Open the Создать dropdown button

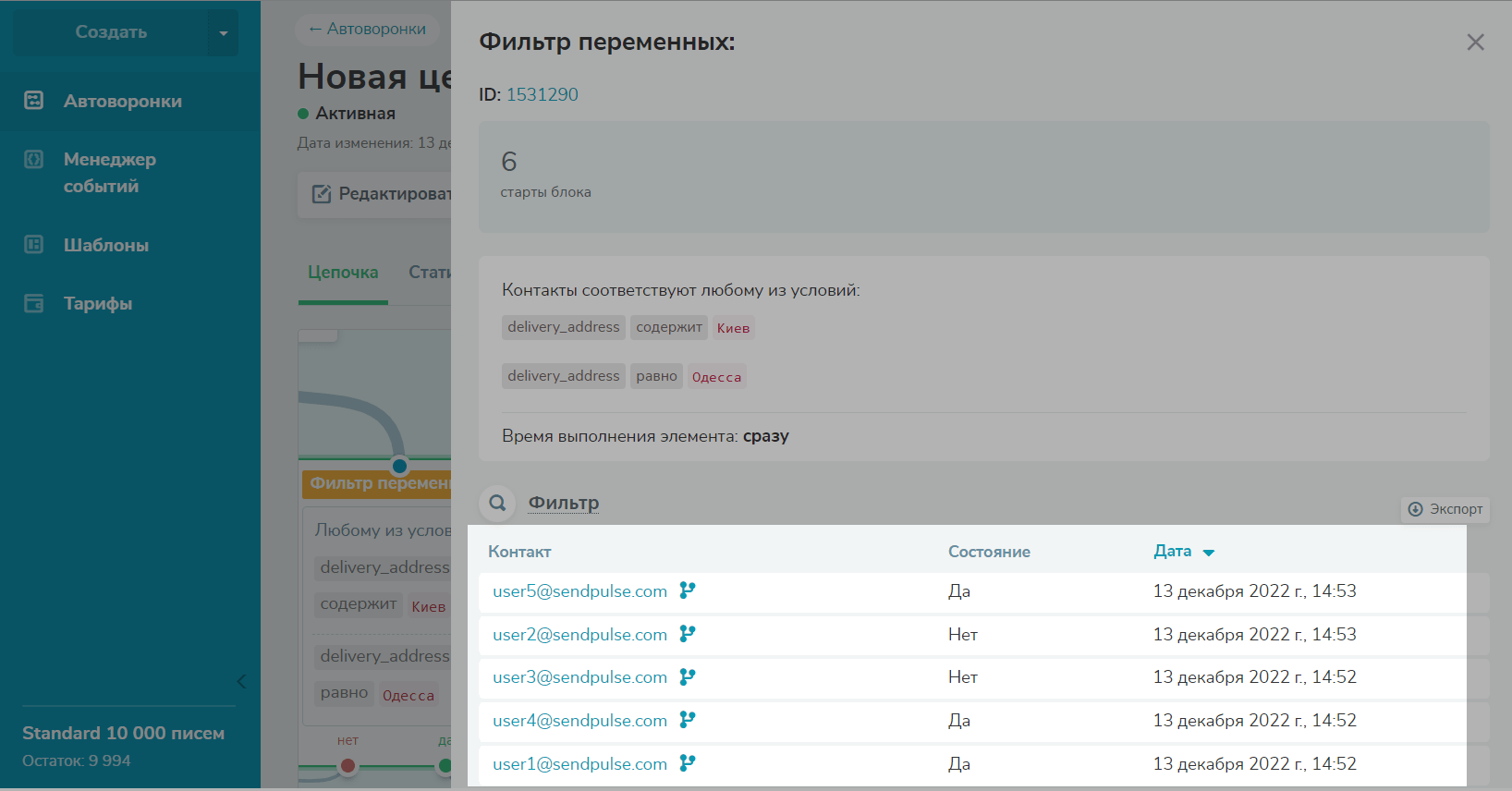[125, 32]
